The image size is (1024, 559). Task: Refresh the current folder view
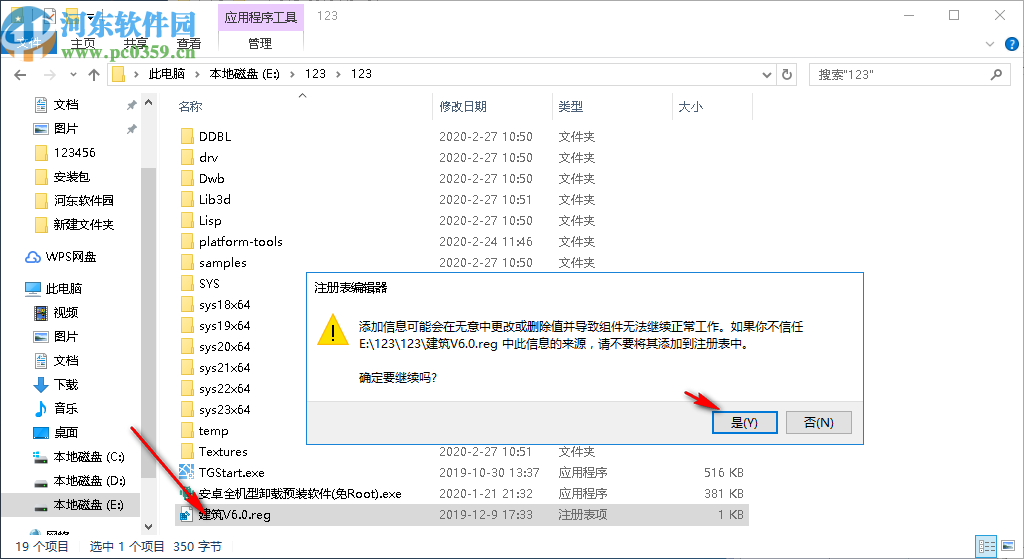[787, 74]
